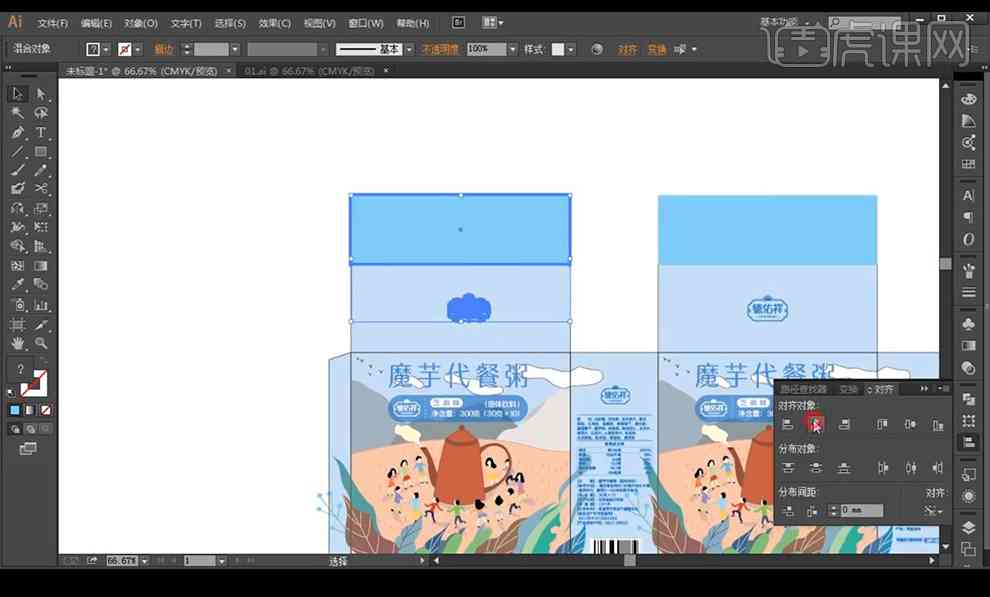This screenshot has width=990, height=597.
Task: Click vertical align top icon in Align panel
Action: (x=883, y=425)
